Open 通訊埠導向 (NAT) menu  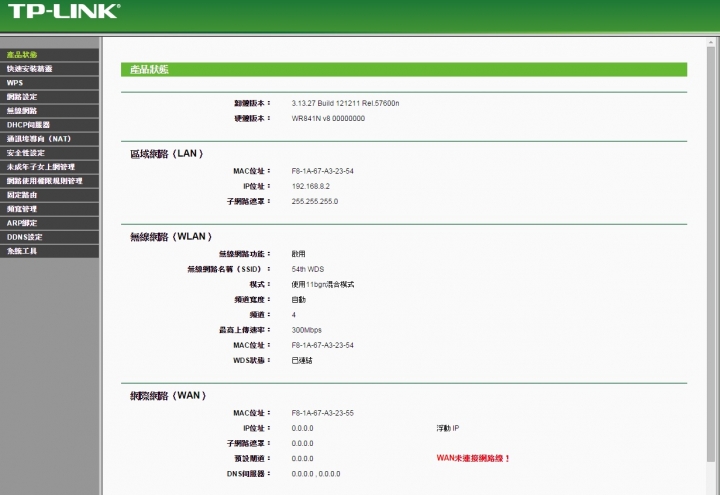[x=49, y=139]
